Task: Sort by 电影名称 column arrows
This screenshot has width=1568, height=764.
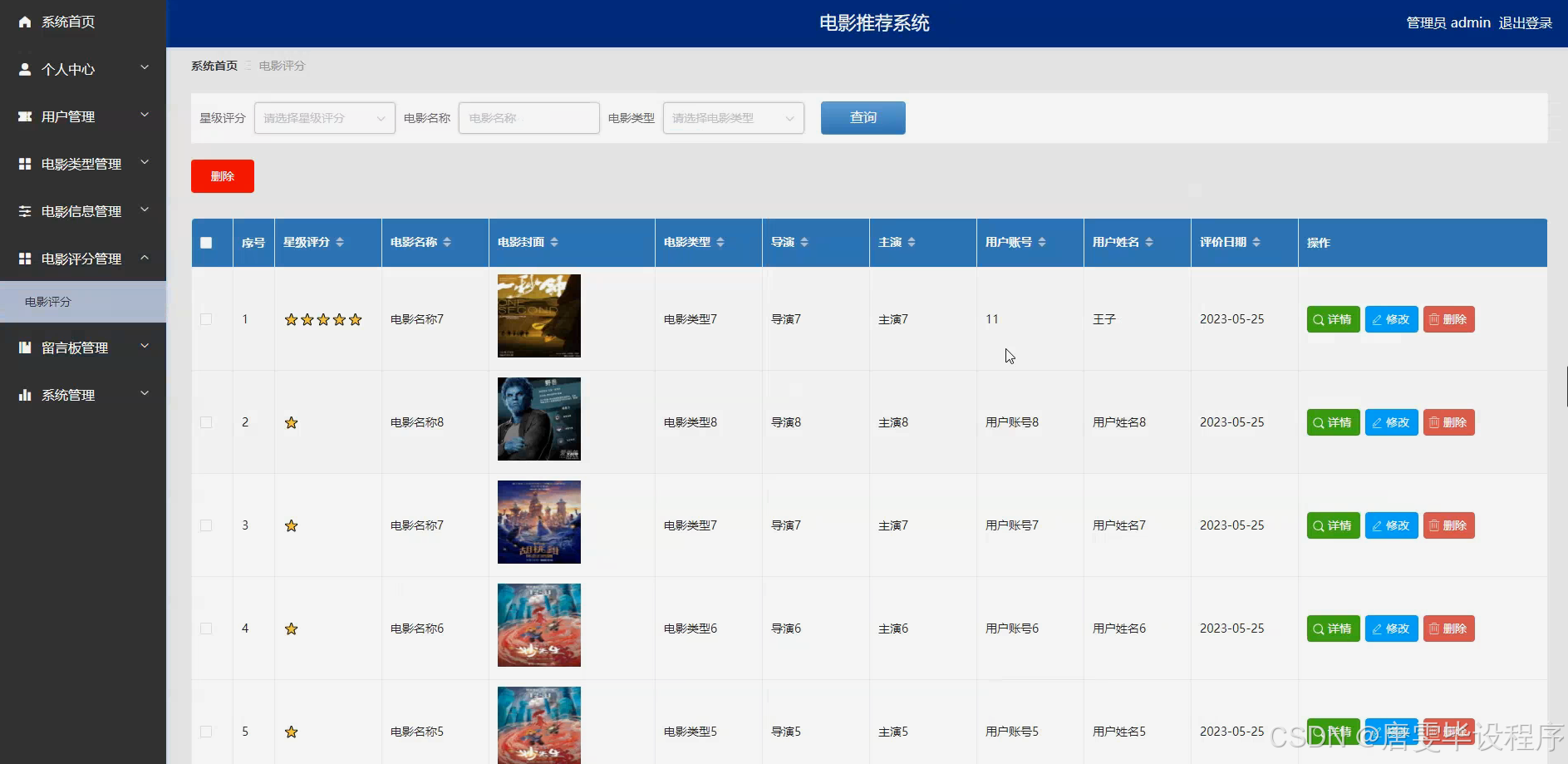Action: tap(447, 242)
